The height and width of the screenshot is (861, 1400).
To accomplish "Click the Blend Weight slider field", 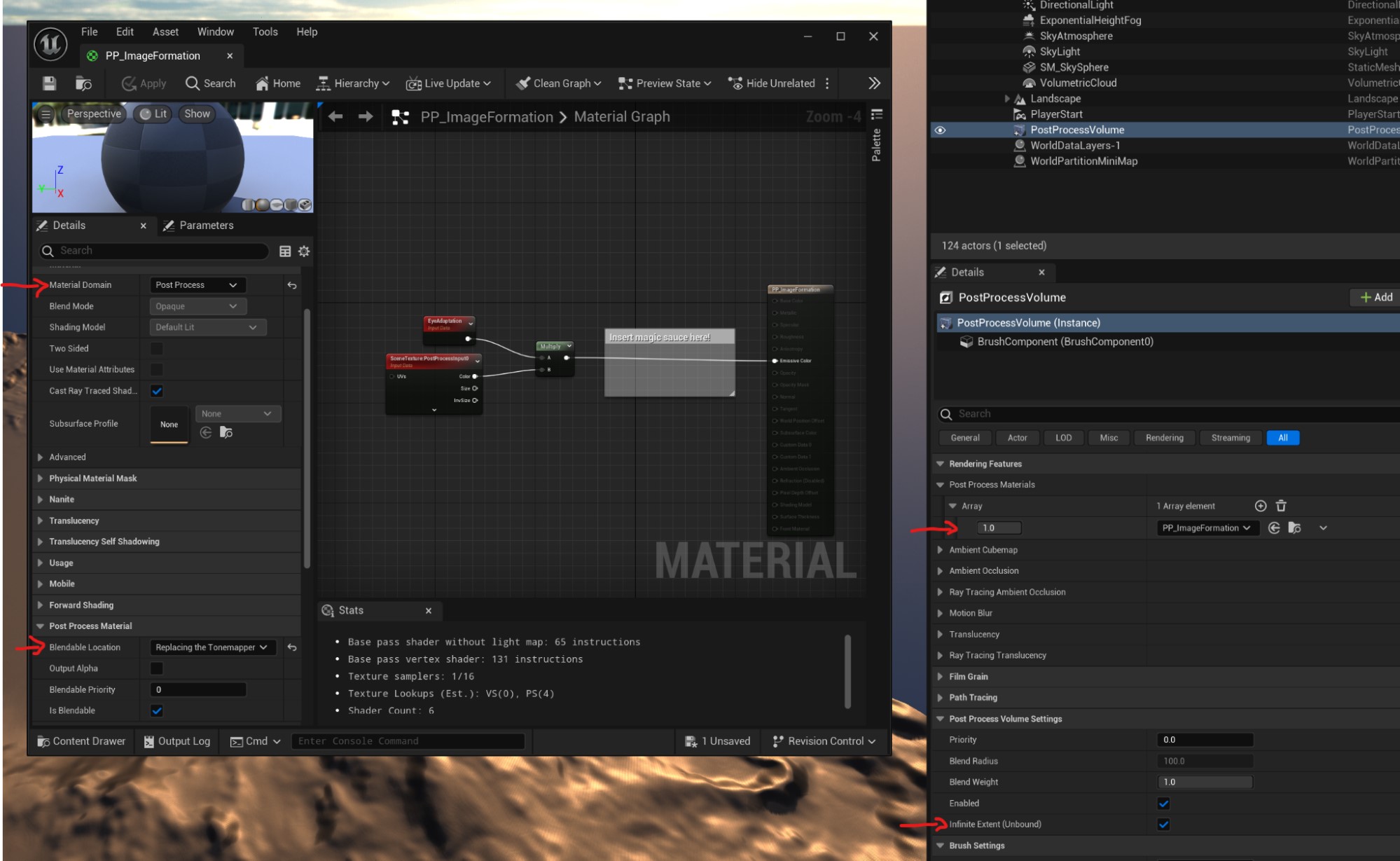I will point(1204,782).
